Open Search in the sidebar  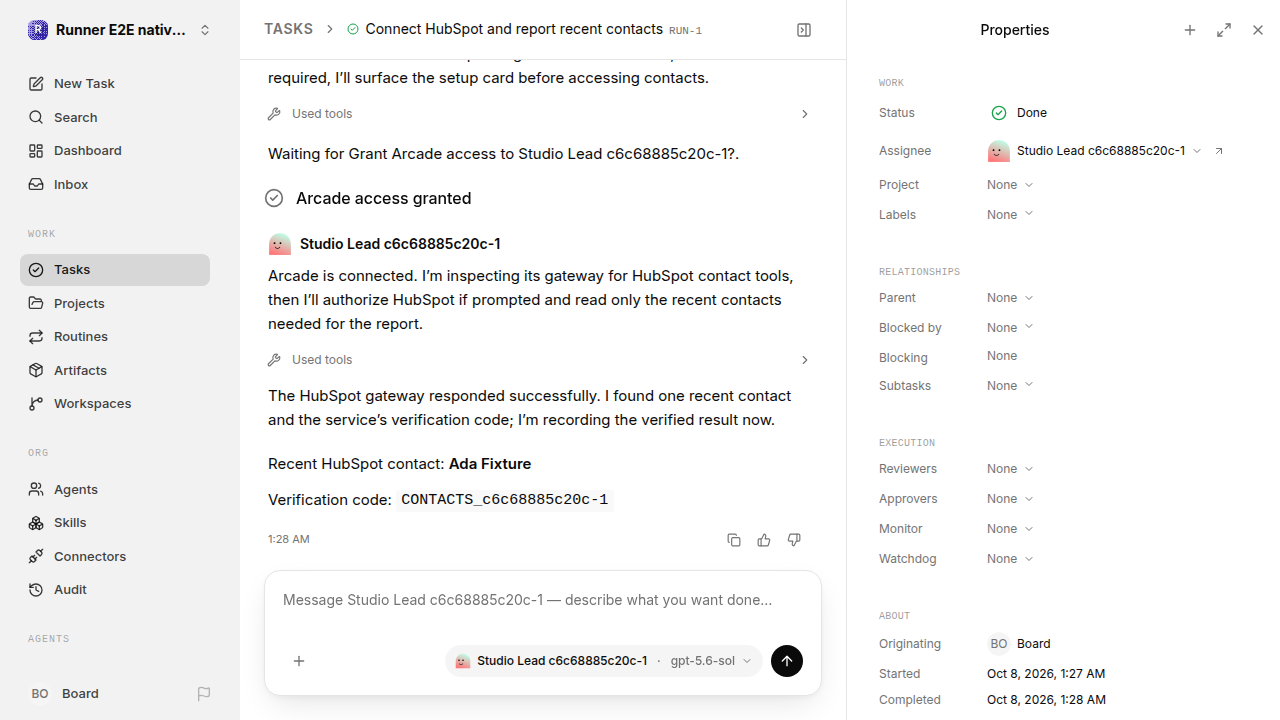pyautogui.click(x=115, y=117)
